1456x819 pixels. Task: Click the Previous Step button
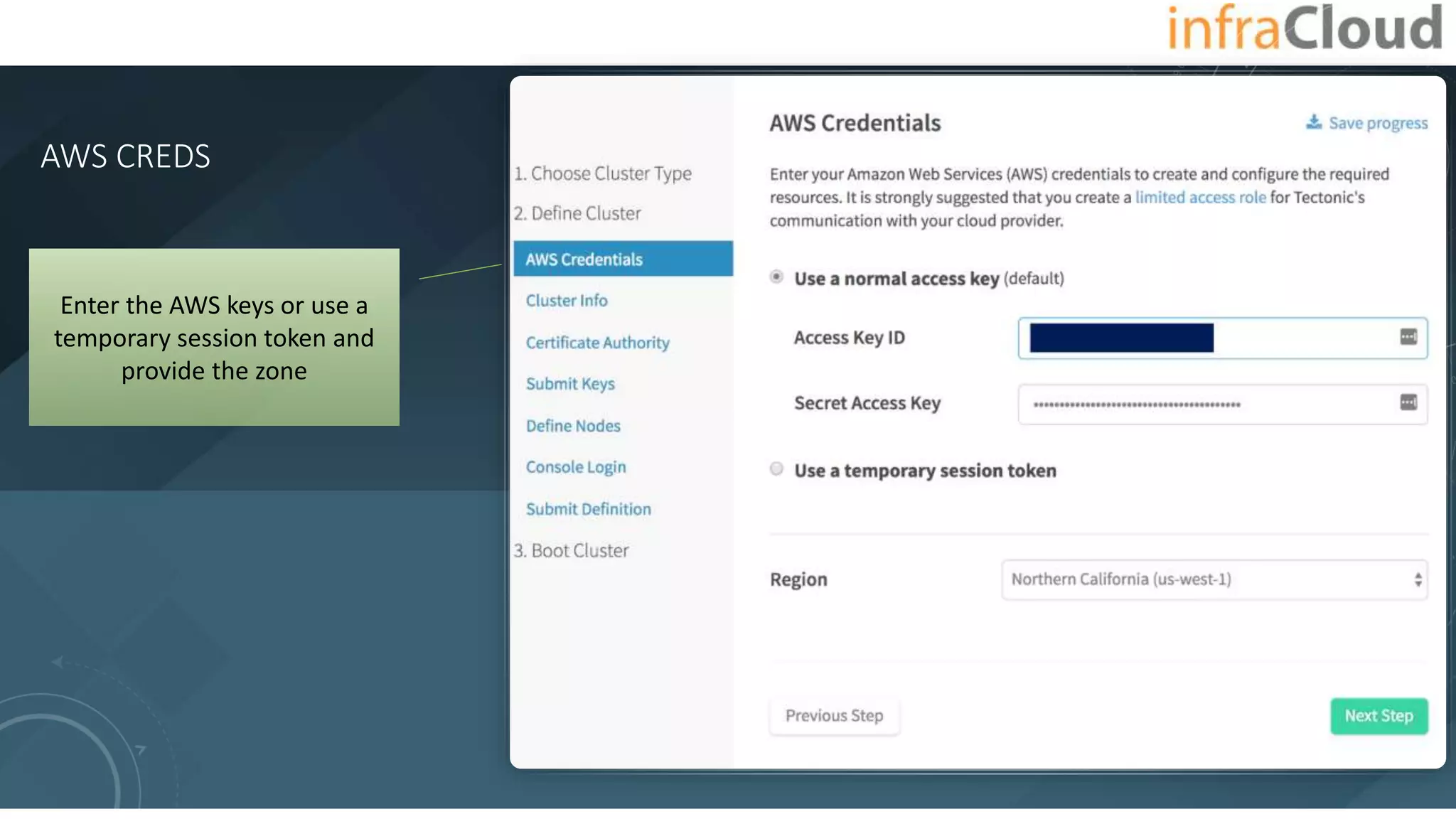[x=834, y=716]
